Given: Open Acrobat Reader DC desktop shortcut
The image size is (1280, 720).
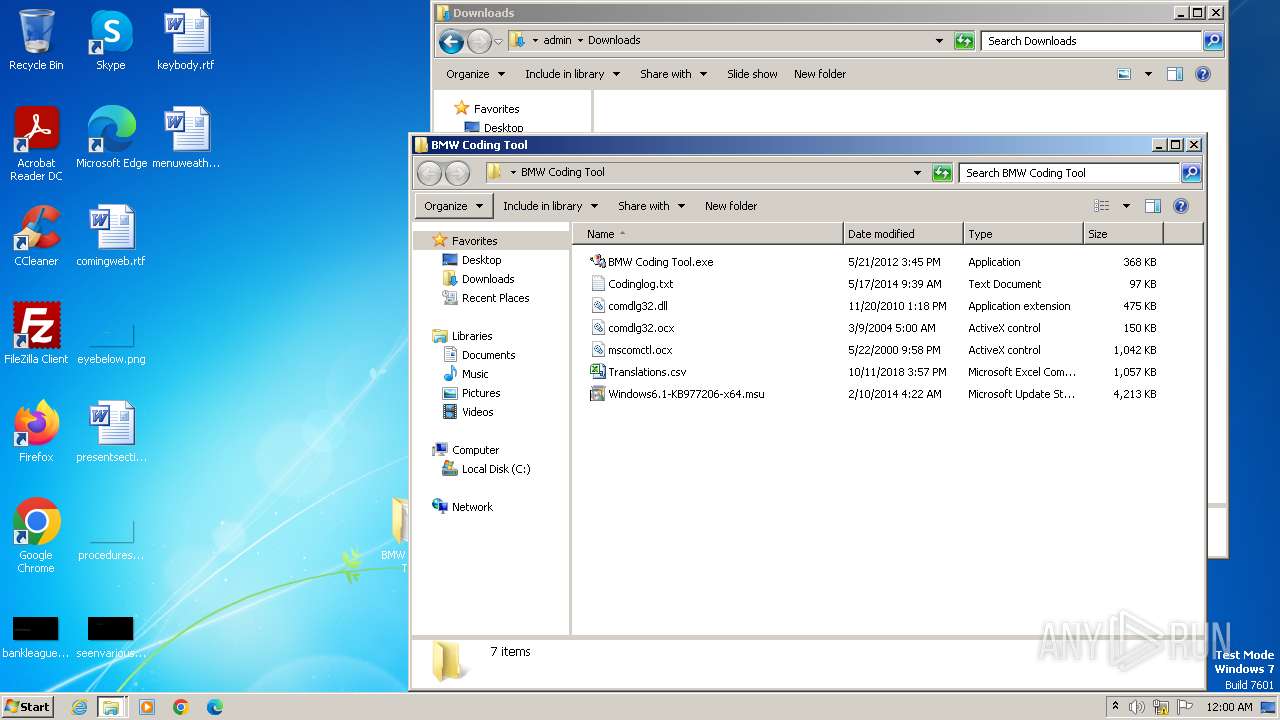Looking at the screenshot, I should 36,144.
